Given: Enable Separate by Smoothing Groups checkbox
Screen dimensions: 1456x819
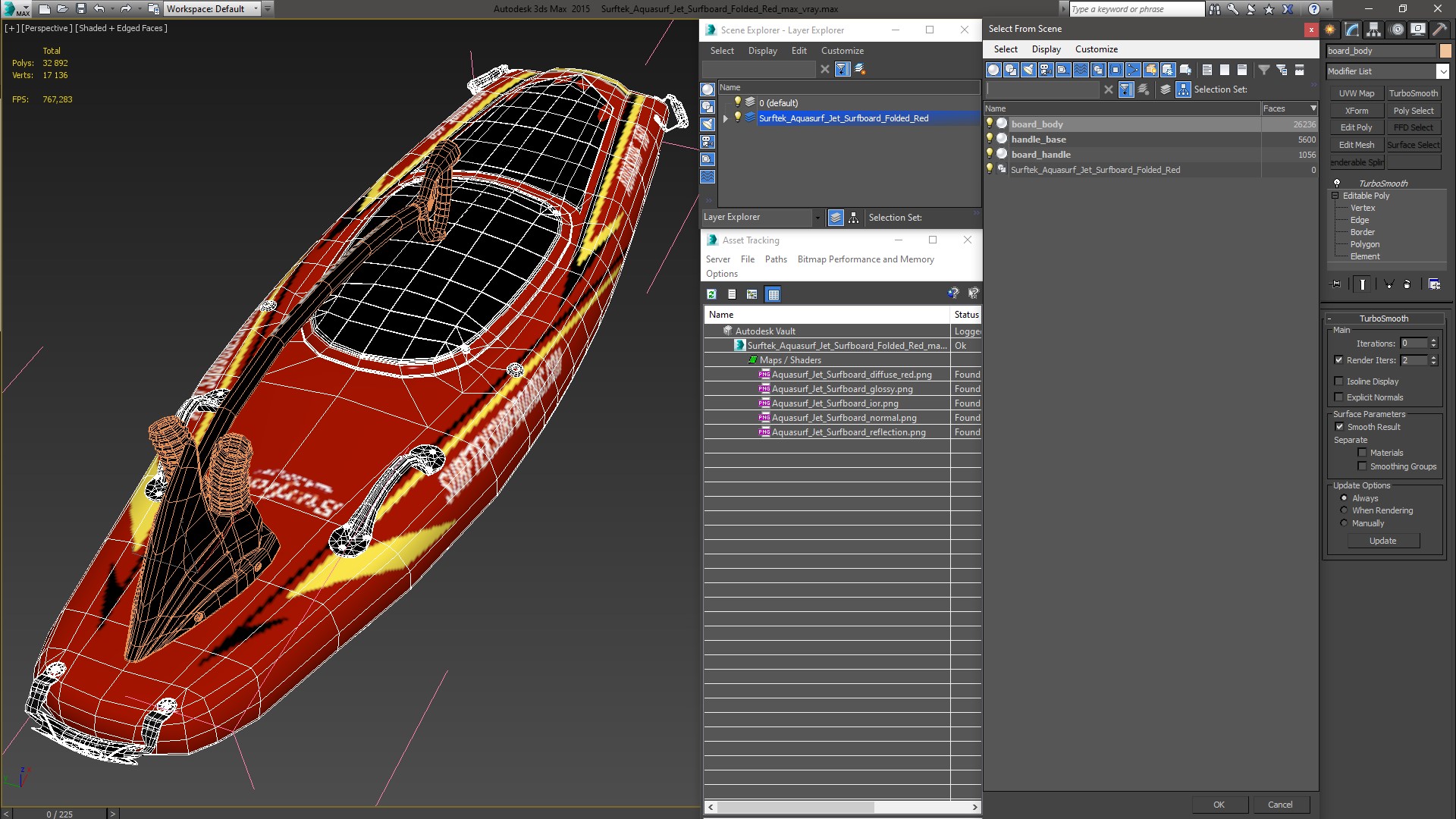Looking at the screenshot, I should coord(1362,466).
